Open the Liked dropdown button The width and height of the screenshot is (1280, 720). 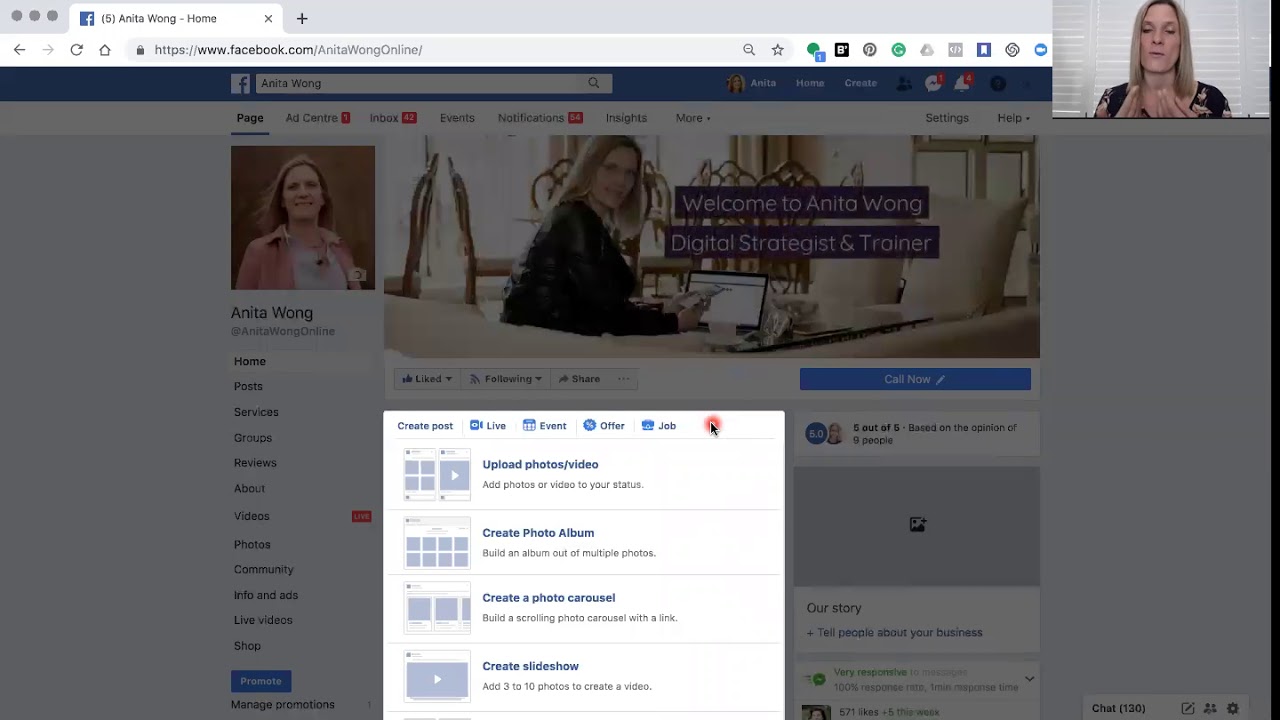pyautogui.click(x=427, y=379)
